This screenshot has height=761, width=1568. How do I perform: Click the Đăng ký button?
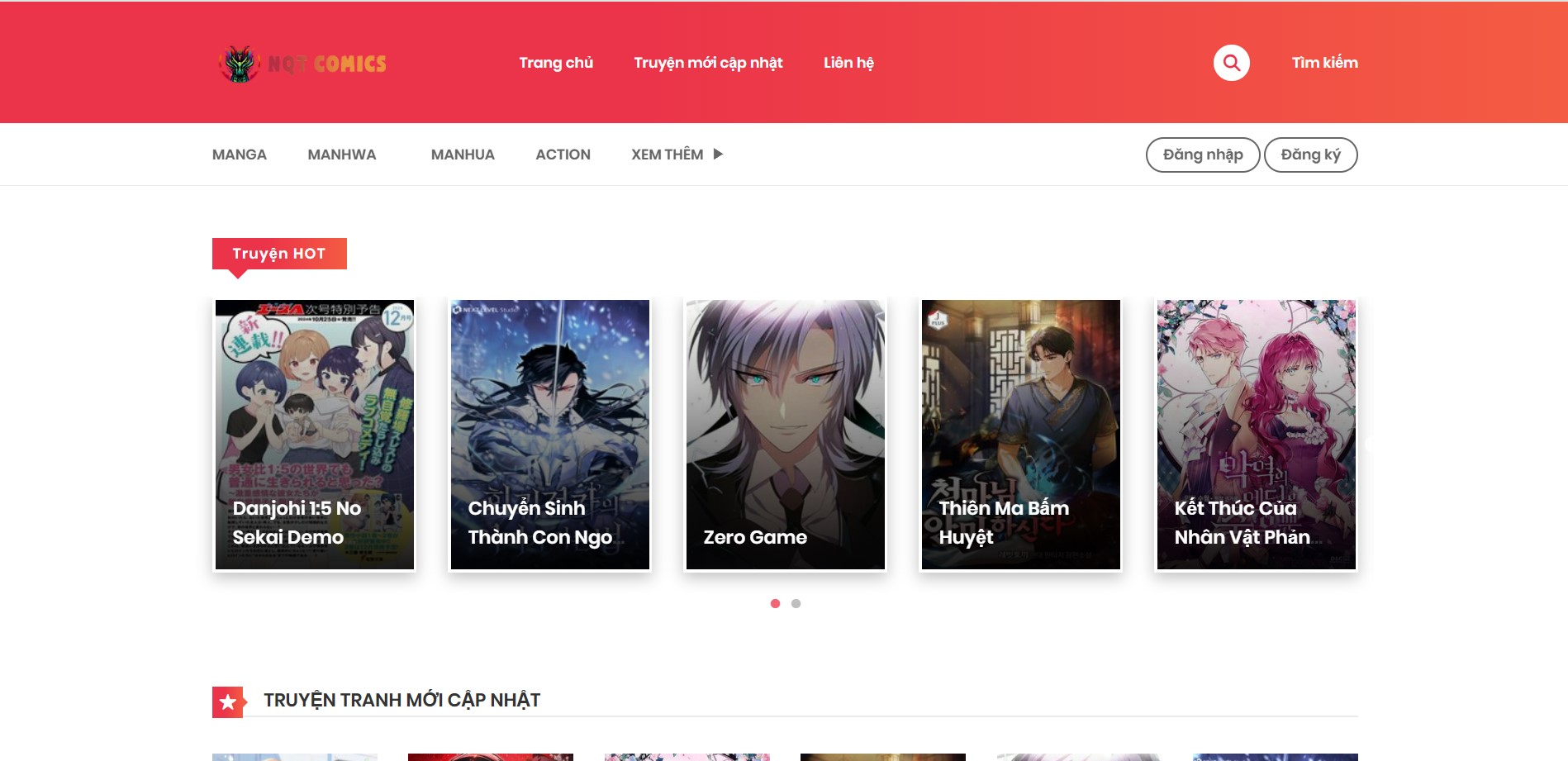click(x=1310, y=155)
